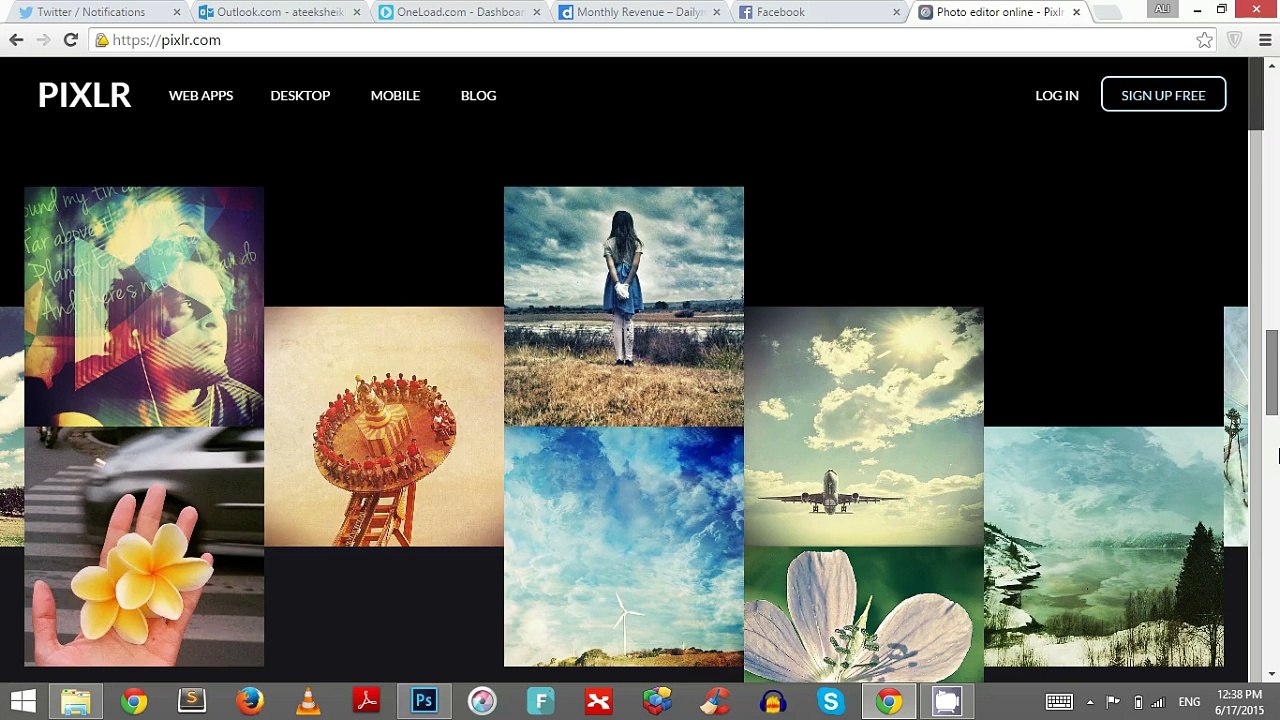Open the carnival swing ride photo
The height and width of the screenshot is (720, 1280).
[x=384, y=426]
